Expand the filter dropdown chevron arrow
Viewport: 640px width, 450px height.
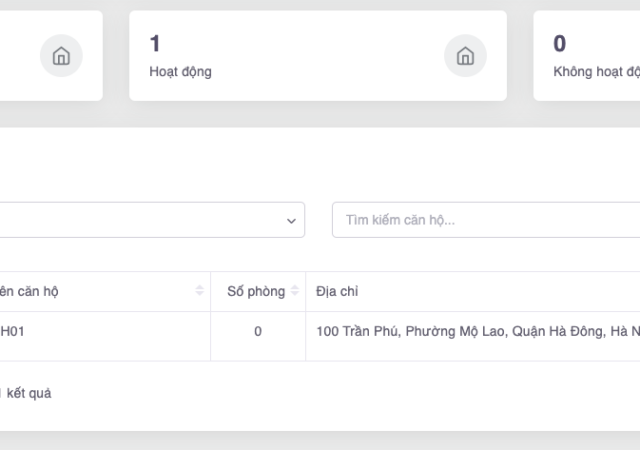tap(291, 220)
